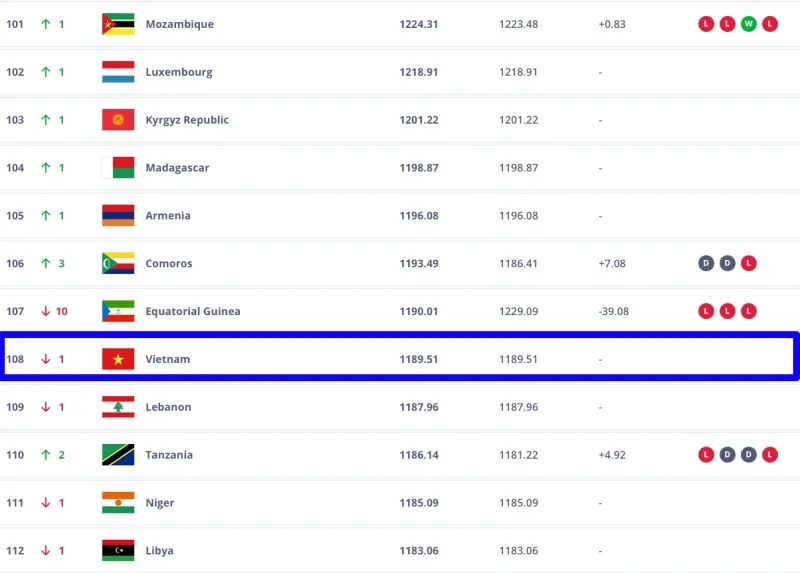Screen dimensions: 800x573
Task: Click the Armenia flag icon
Action: click(x=118, y=216)
